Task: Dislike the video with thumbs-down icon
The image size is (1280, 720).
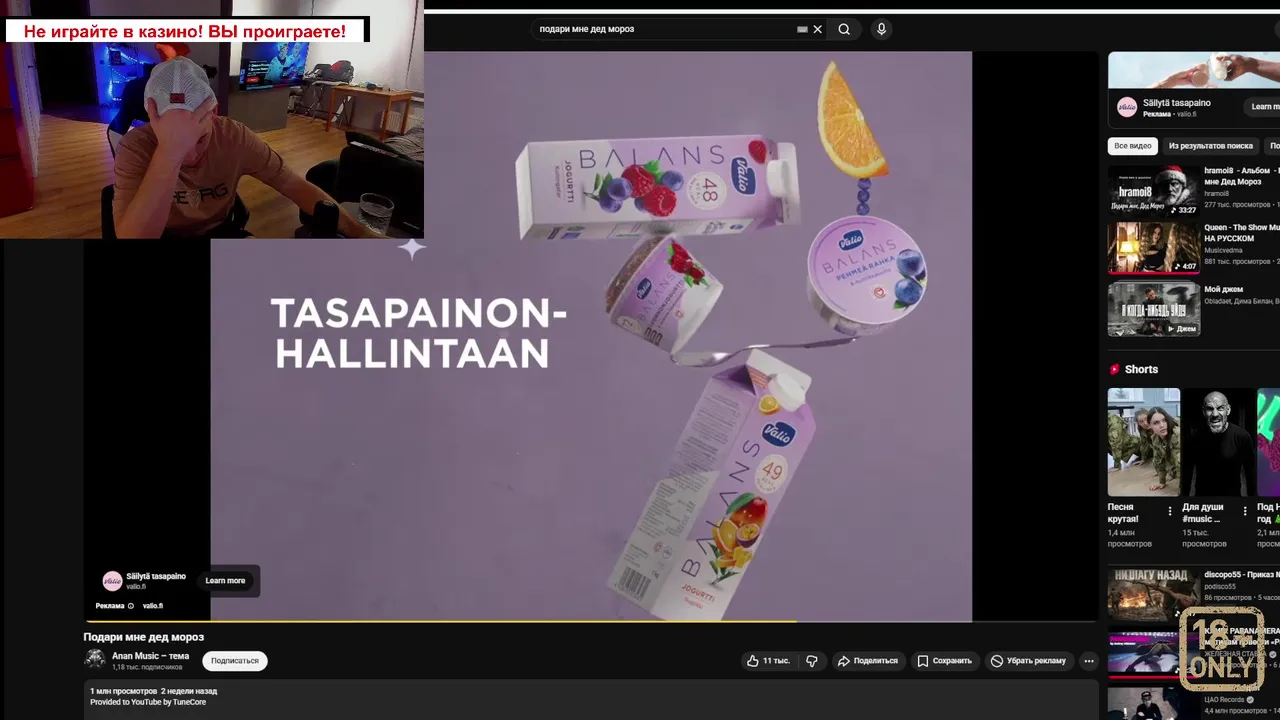Action: [812, 661]
